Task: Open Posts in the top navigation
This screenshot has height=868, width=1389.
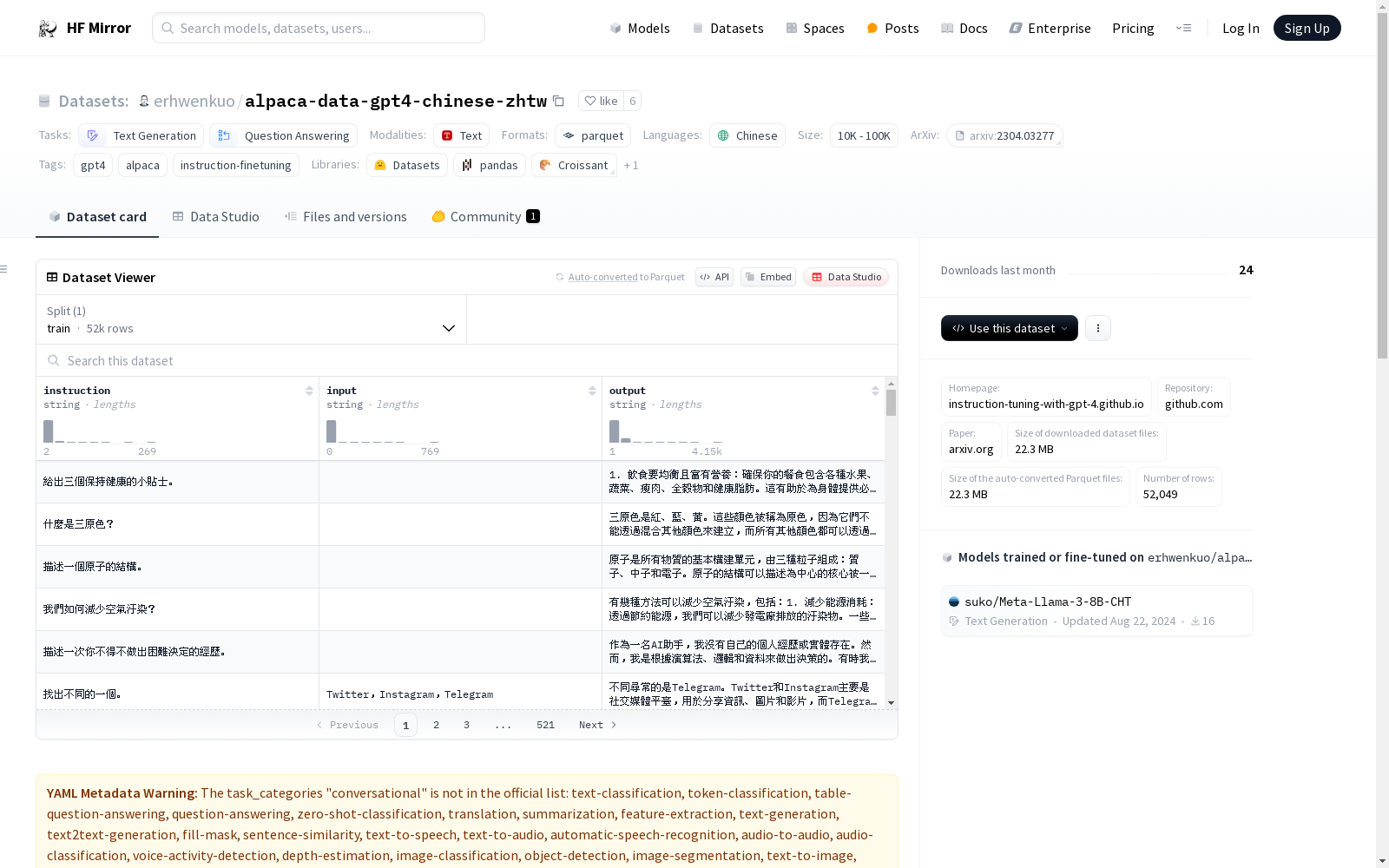Action: [x=892, y=28]
